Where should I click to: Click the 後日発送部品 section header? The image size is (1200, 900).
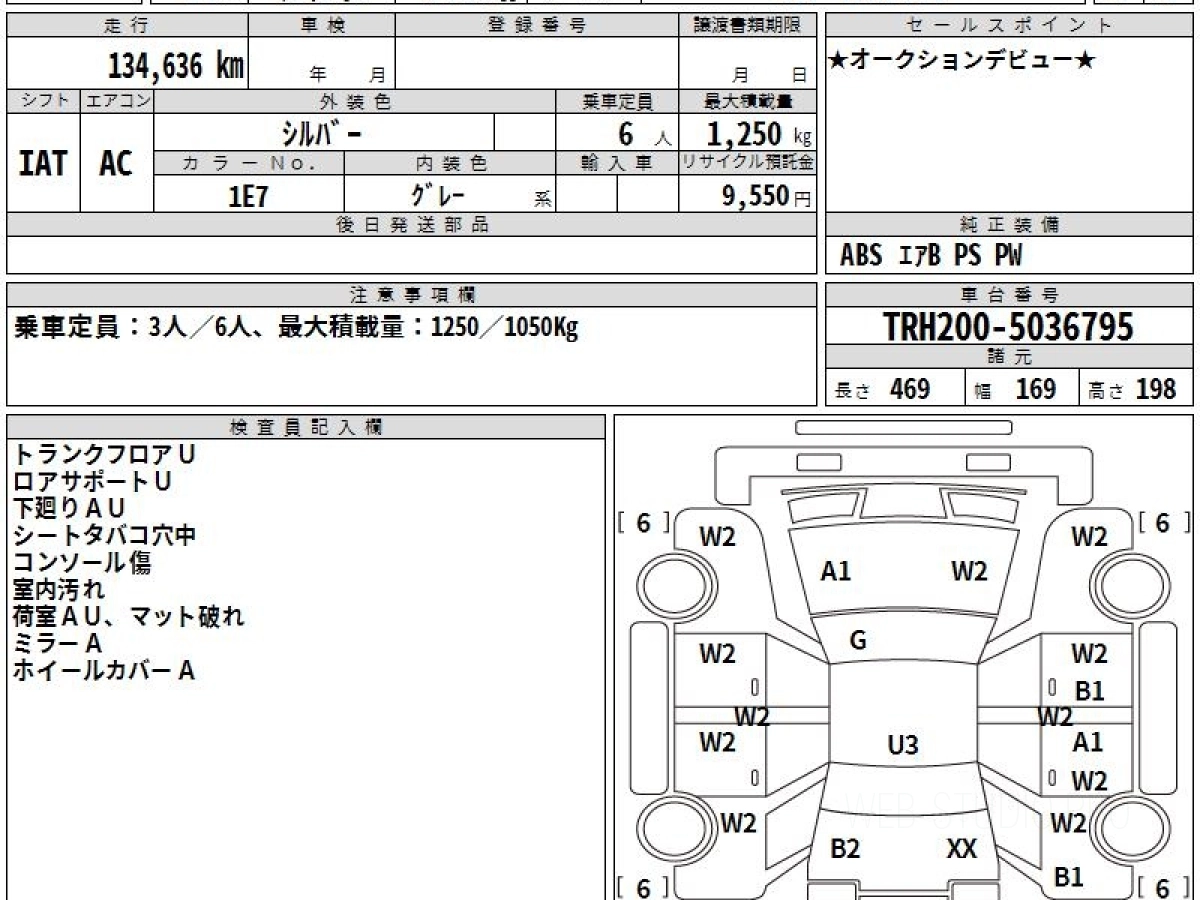pos(412,225)
